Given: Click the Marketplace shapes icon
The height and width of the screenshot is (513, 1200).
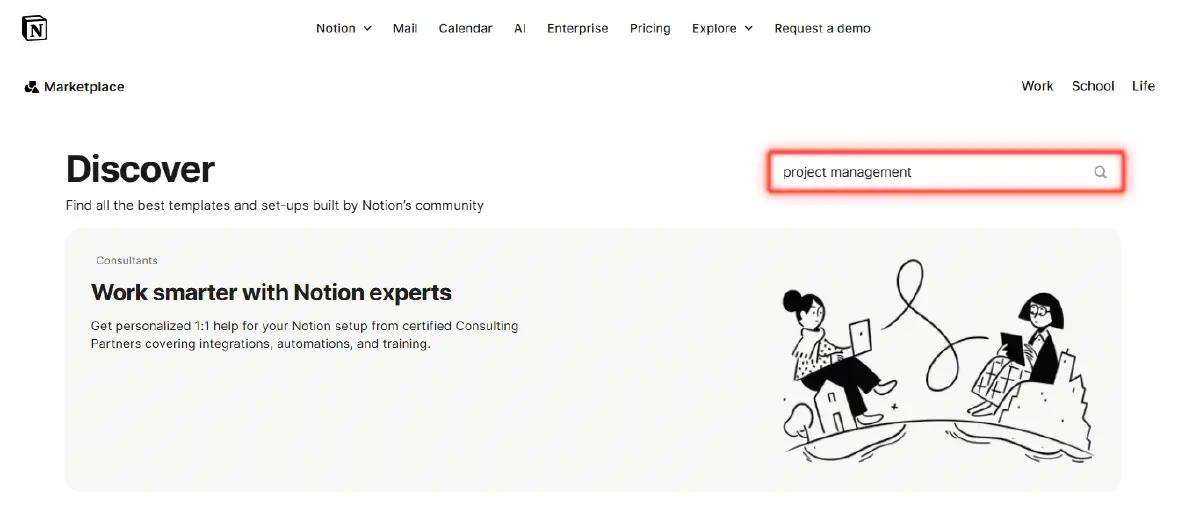Looking at the screenshot, I should tap(32, 87).
